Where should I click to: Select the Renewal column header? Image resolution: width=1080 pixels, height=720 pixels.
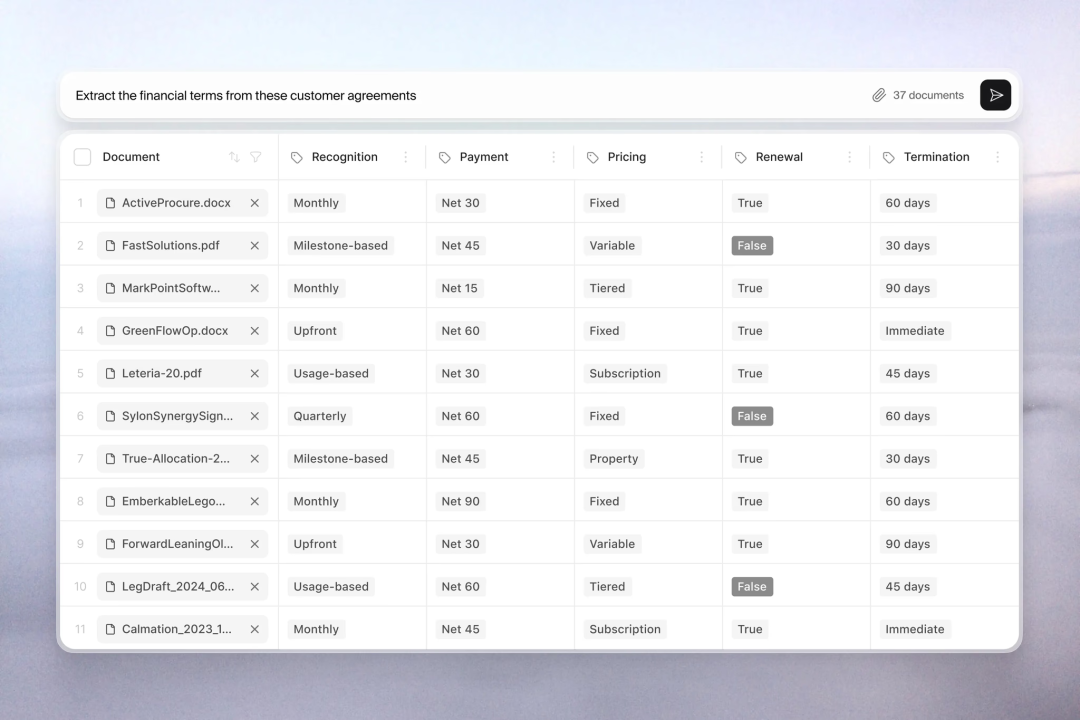pyautogui.click(x=779, y=157)
